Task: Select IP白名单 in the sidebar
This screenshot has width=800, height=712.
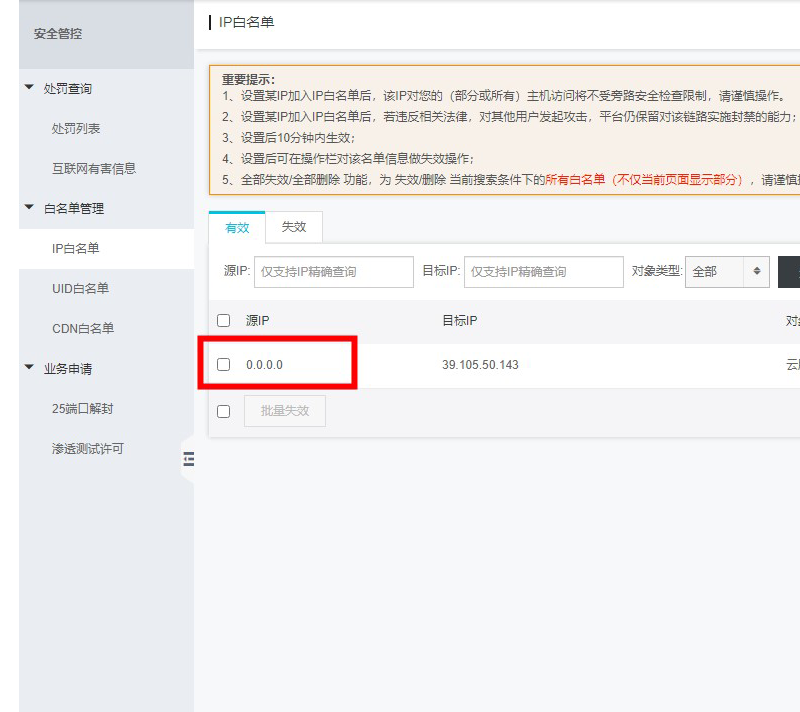Action: click(76, 249)
